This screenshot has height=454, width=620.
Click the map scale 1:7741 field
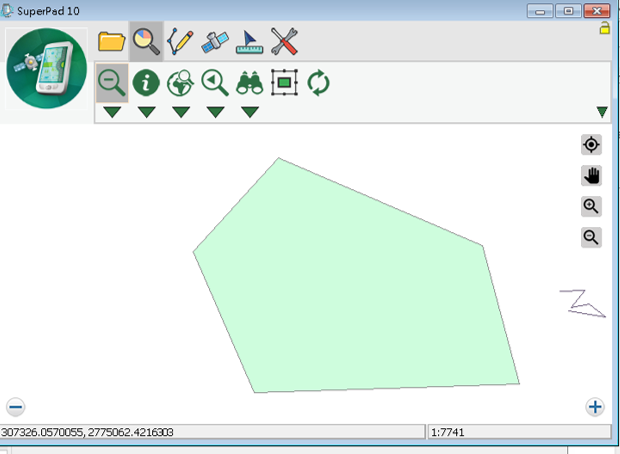[x=520, y=432]
